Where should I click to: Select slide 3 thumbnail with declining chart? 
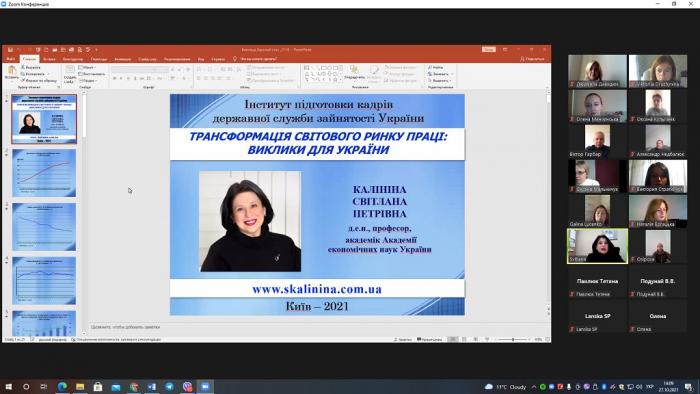tap(44, 227)
